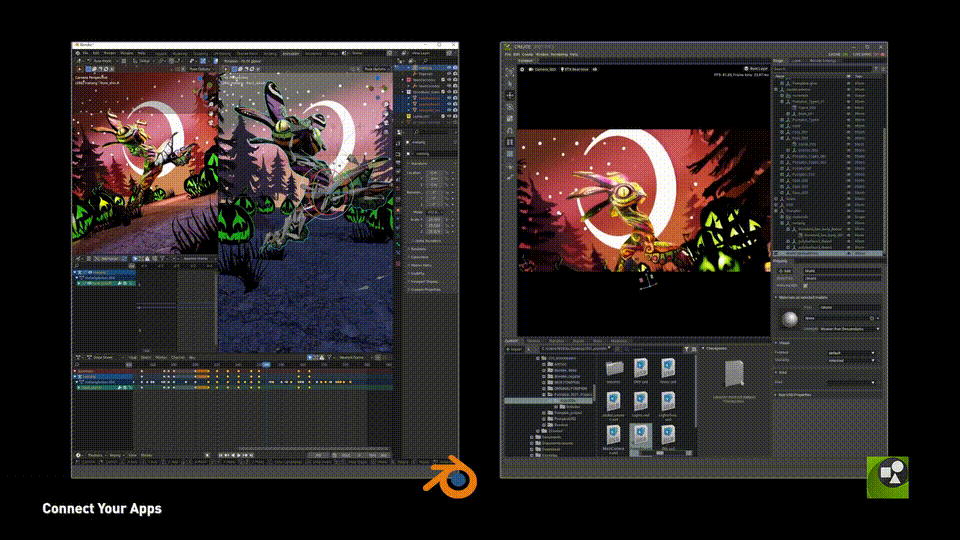Image resolution: width=960 pixels, height=540 pixels.
Task: Switch to the Stage tab
Action: point(779,61)
